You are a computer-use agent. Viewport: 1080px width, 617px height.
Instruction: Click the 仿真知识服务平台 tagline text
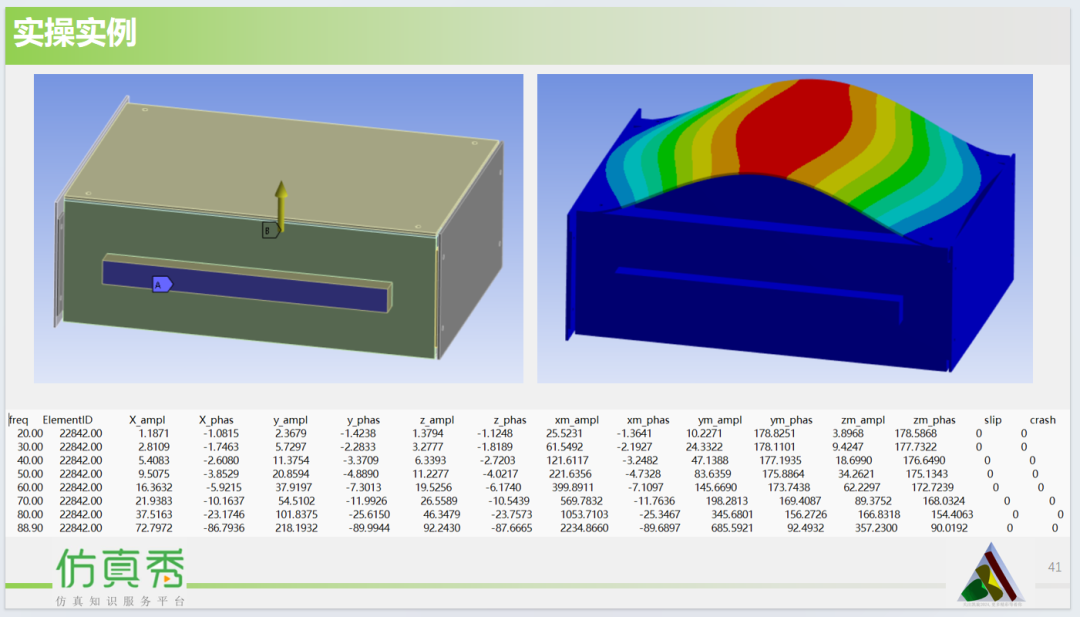point(120,601)
